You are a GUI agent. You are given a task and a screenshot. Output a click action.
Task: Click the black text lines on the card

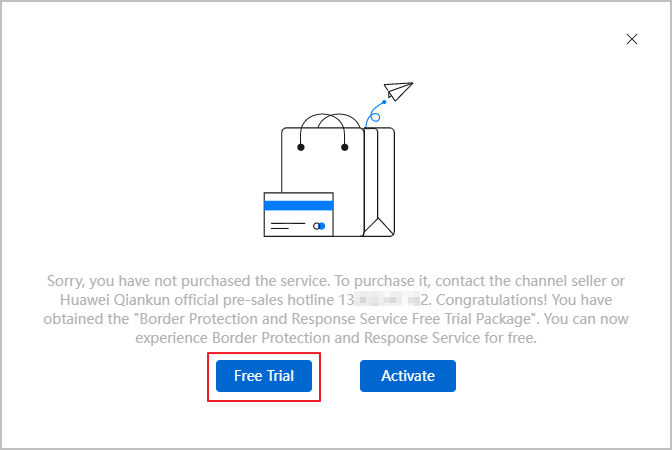point(288,226)
